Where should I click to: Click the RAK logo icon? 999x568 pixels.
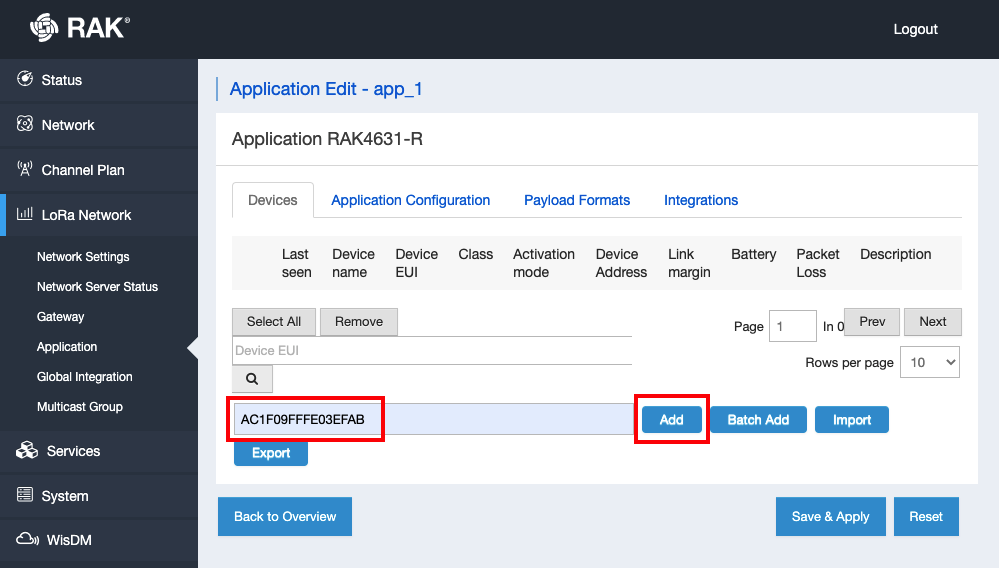point(44,27)
